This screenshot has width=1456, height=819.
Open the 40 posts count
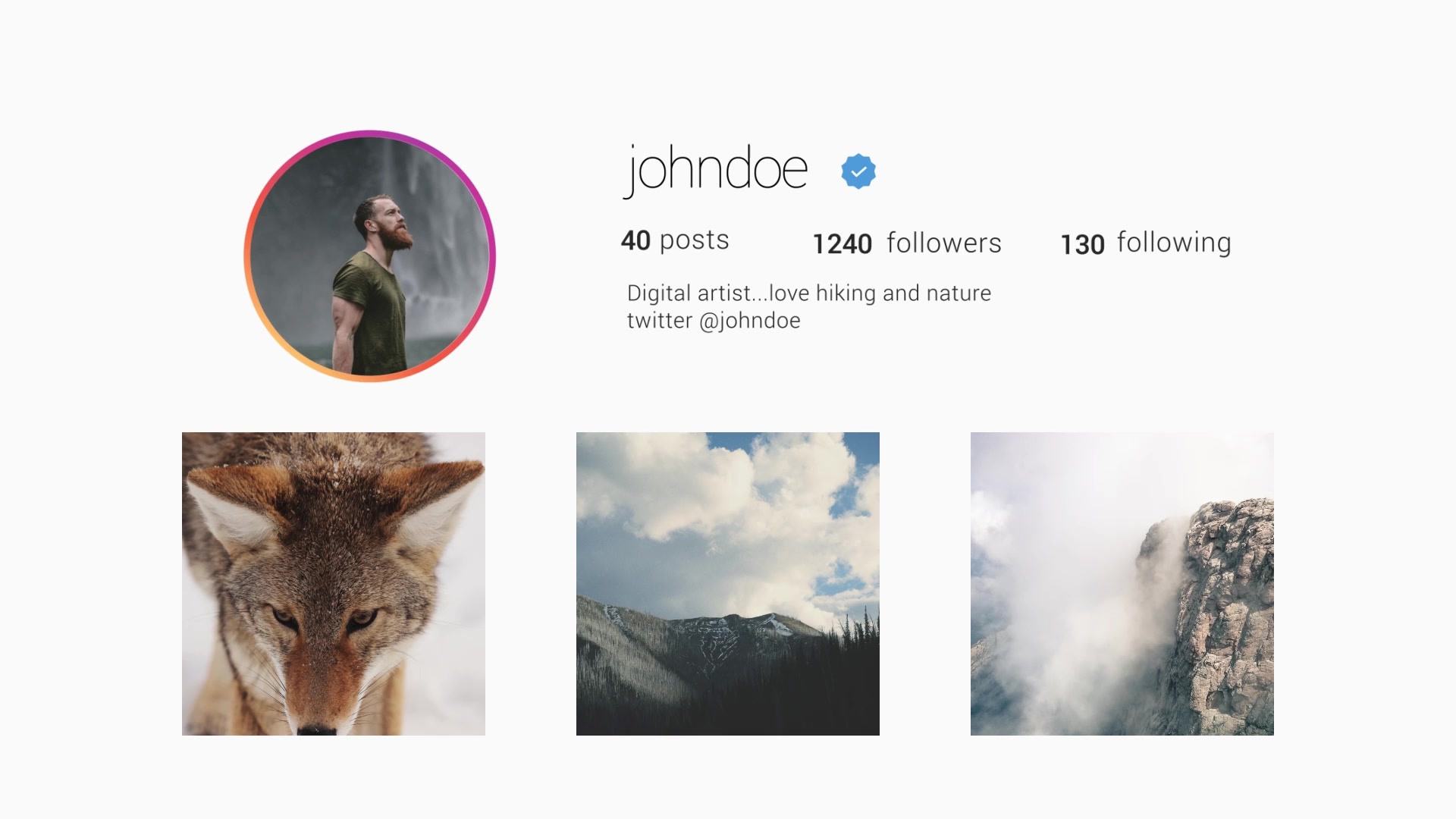pos(675,240)
